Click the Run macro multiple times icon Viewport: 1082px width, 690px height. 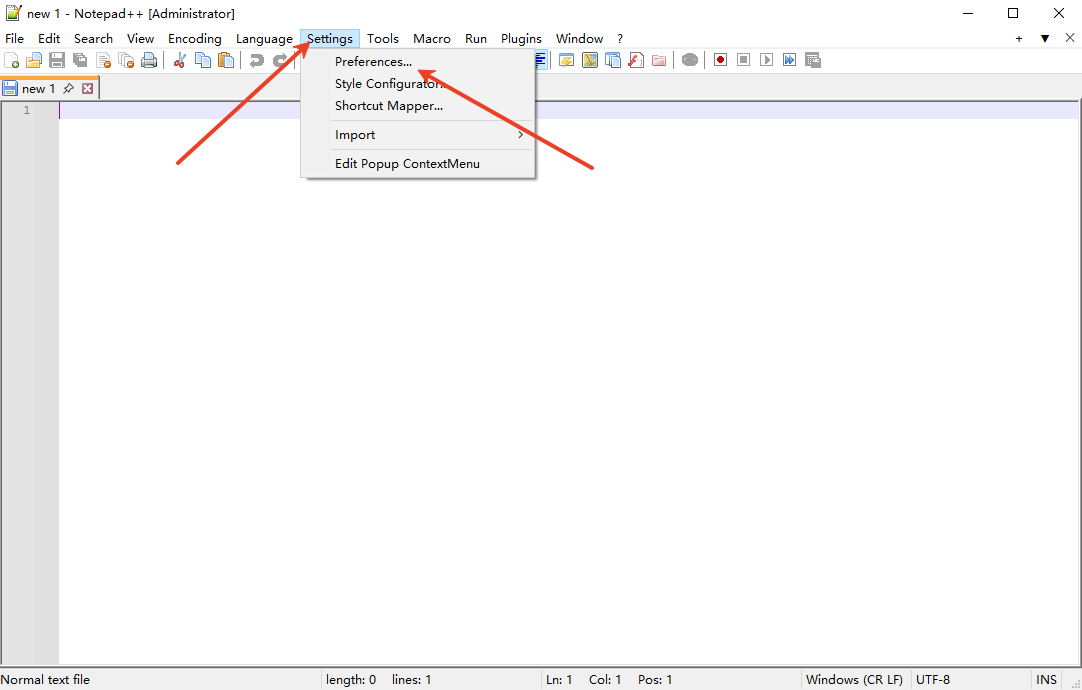coord(789,61)
